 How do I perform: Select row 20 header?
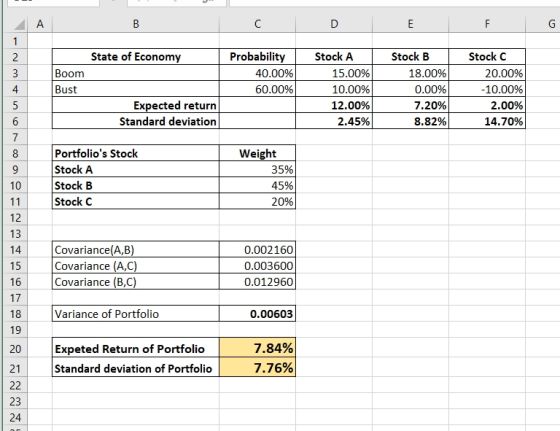[15, 348]
